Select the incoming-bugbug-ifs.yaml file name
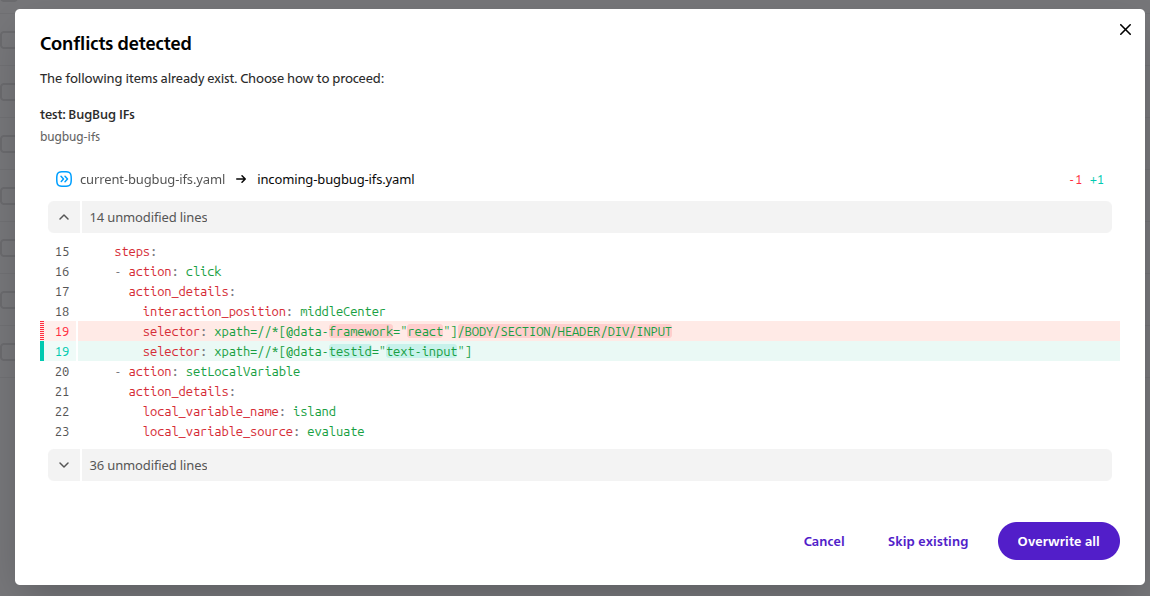This screenshot has height=596, width=1150. click(336, 180)
